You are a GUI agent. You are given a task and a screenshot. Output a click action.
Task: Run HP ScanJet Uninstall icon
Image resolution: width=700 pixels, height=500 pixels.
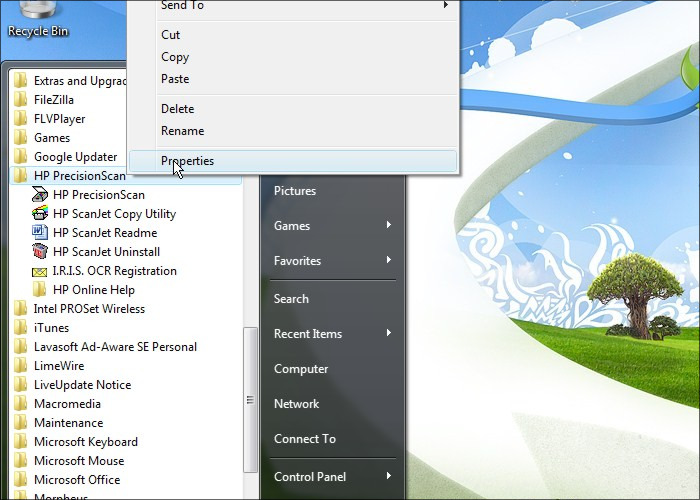click(40, 252)
